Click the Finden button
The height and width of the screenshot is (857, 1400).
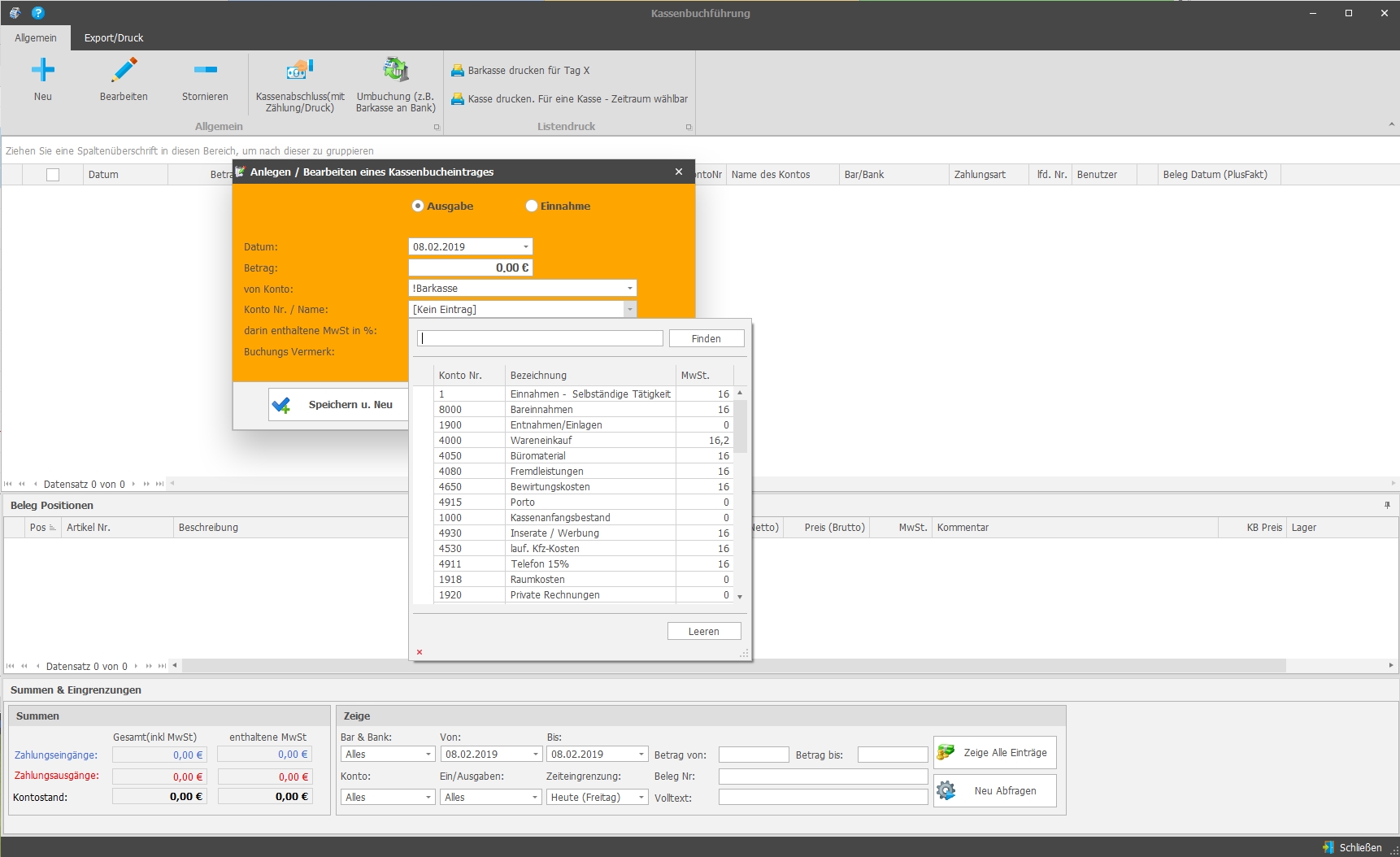click(707, 339)
